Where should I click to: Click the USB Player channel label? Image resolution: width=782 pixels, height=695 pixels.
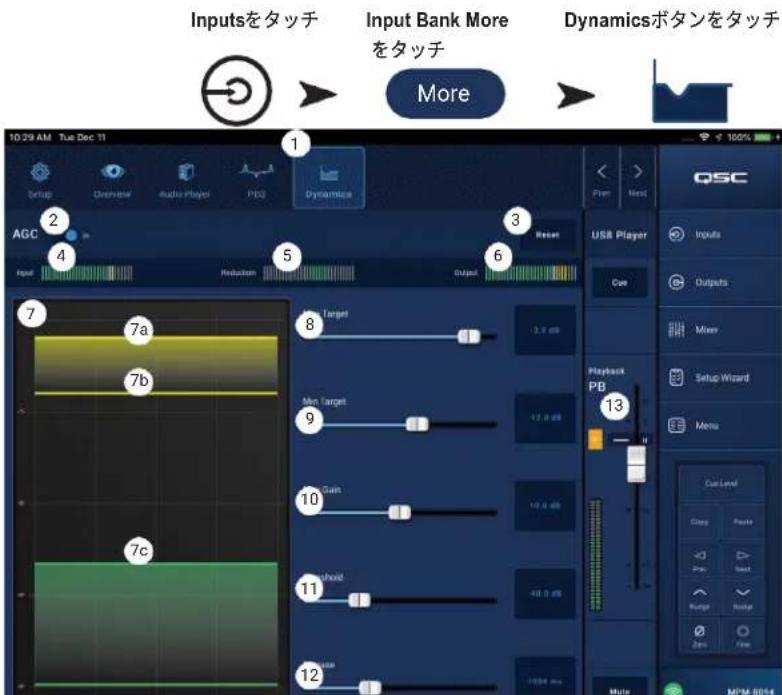click(619, 235)
